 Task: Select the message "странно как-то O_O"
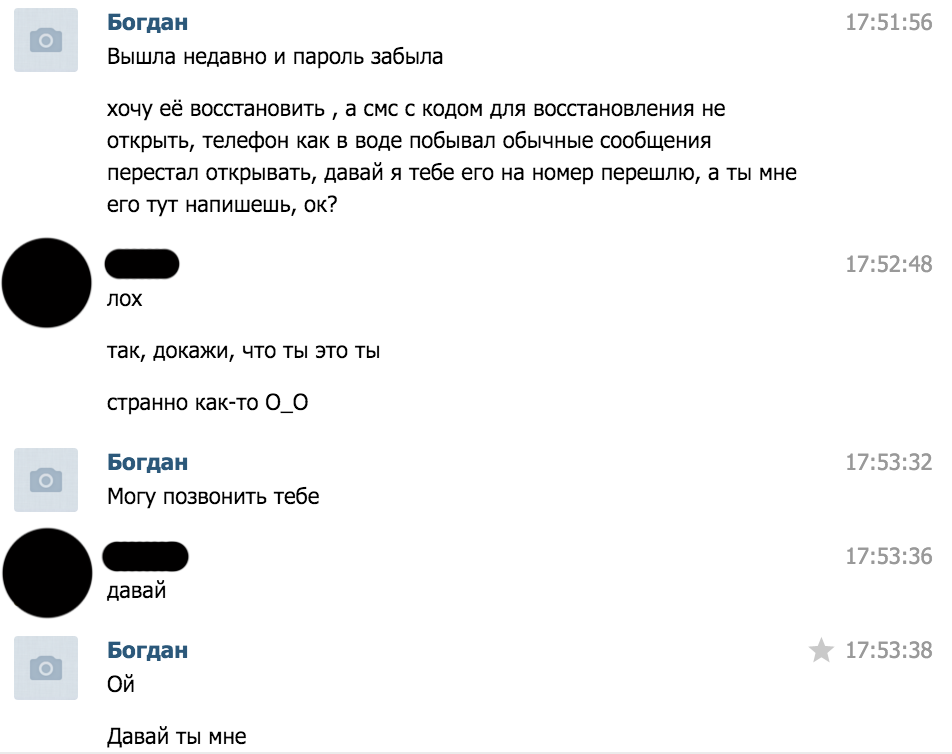209,404
